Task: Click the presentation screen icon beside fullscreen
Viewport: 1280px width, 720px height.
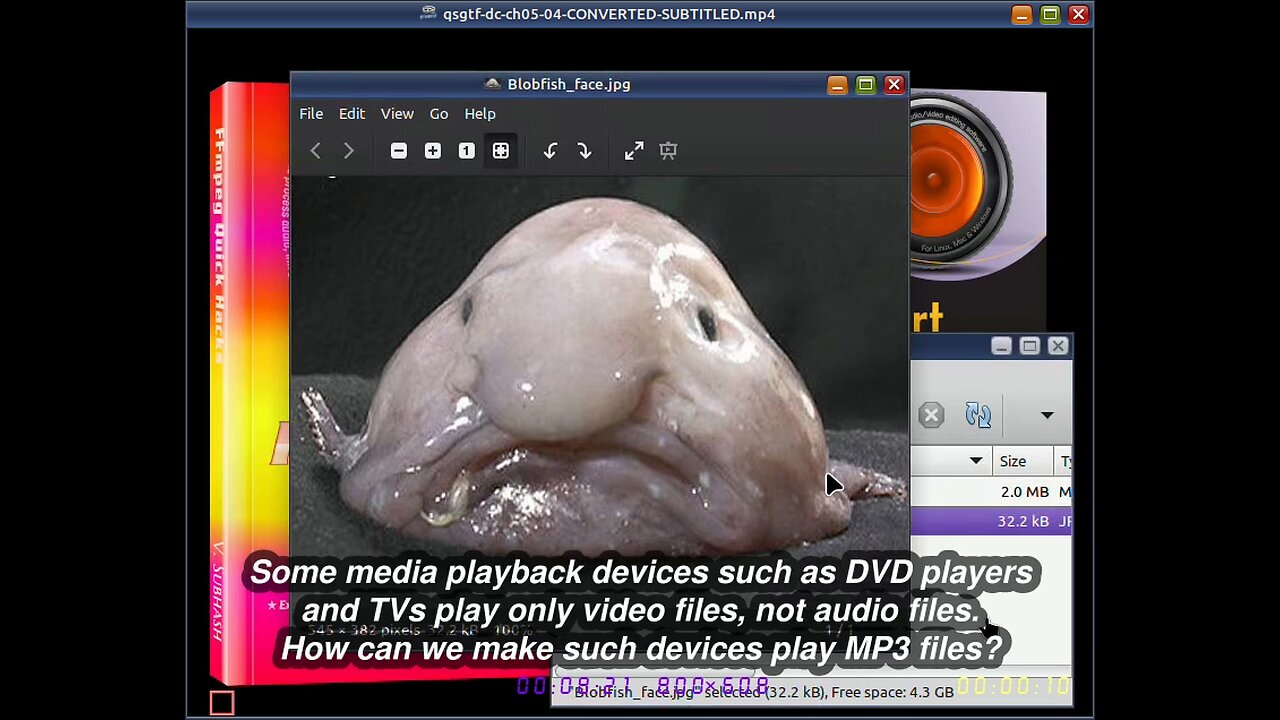Action: 669,151
